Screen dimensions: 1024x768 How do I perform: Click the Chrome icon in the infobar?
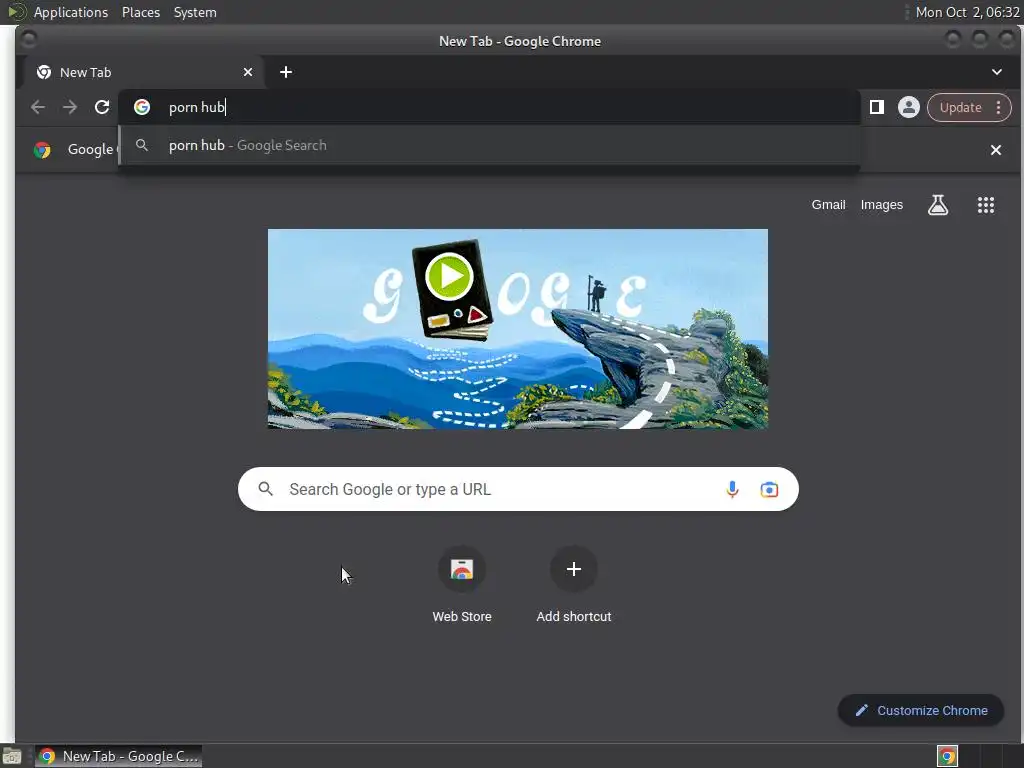click(x=42, y=150)
